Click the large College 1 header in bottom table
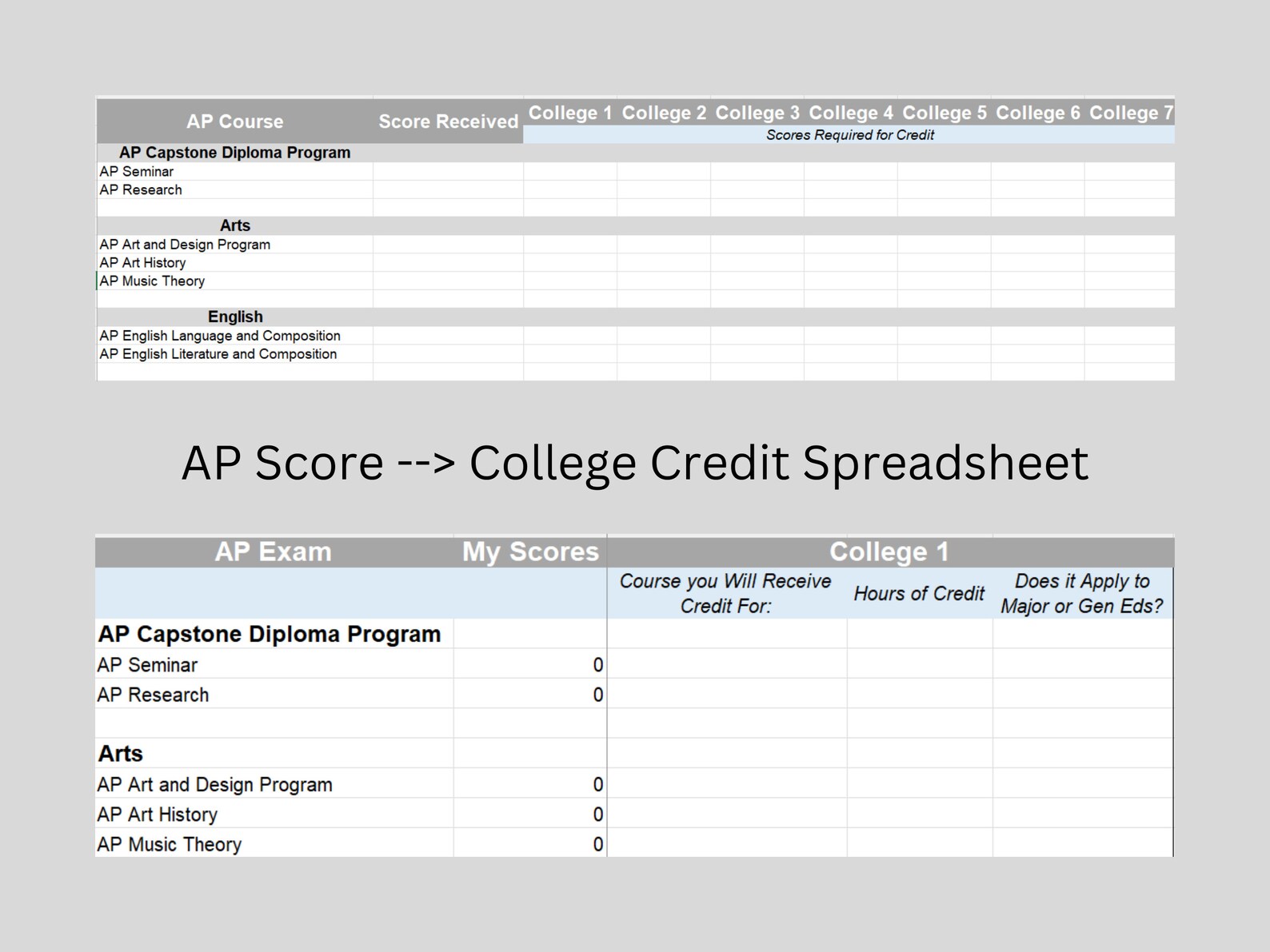 click(889, 552)
